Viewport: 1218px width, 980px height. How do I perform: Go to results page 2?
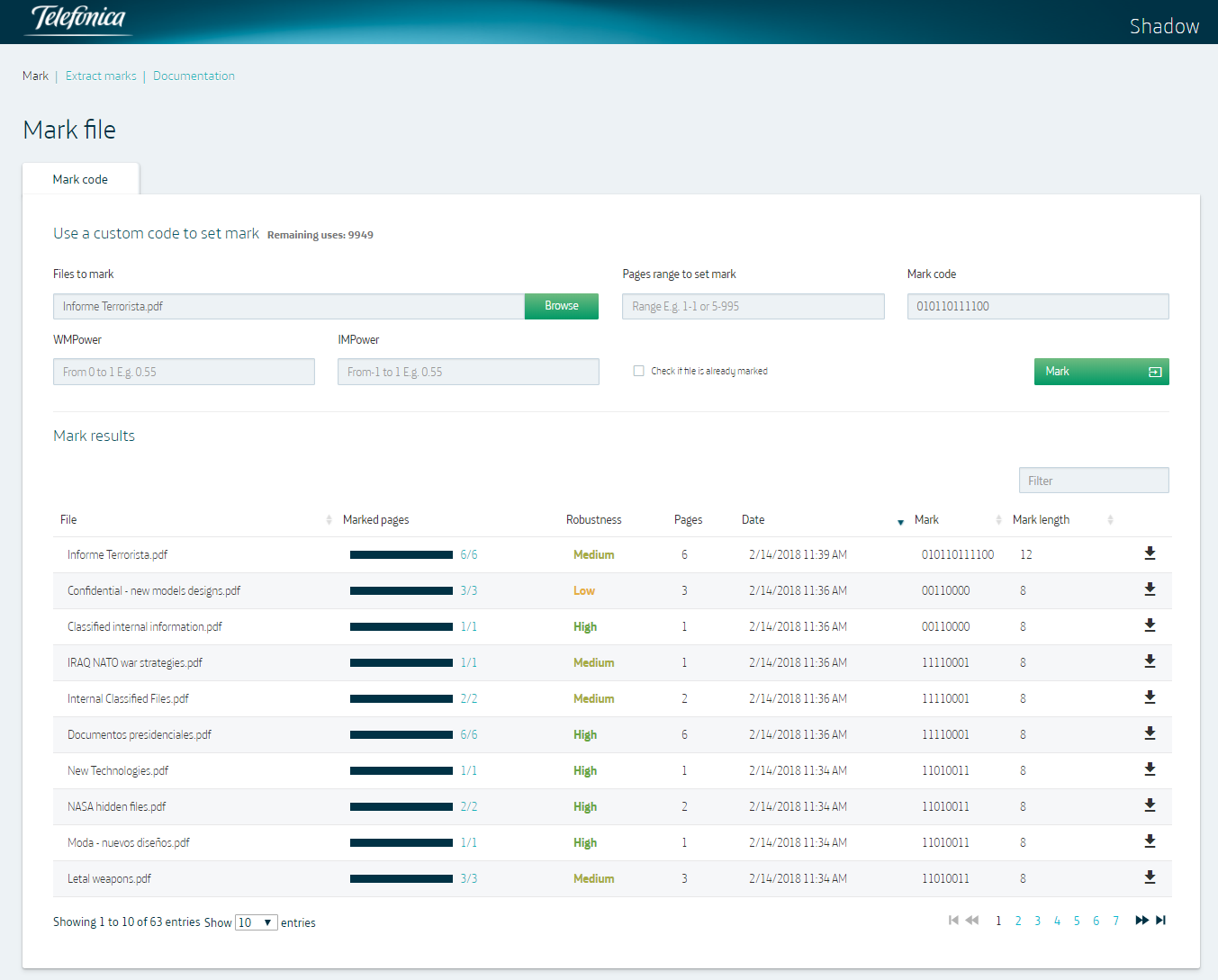[x=1018, y=921]
